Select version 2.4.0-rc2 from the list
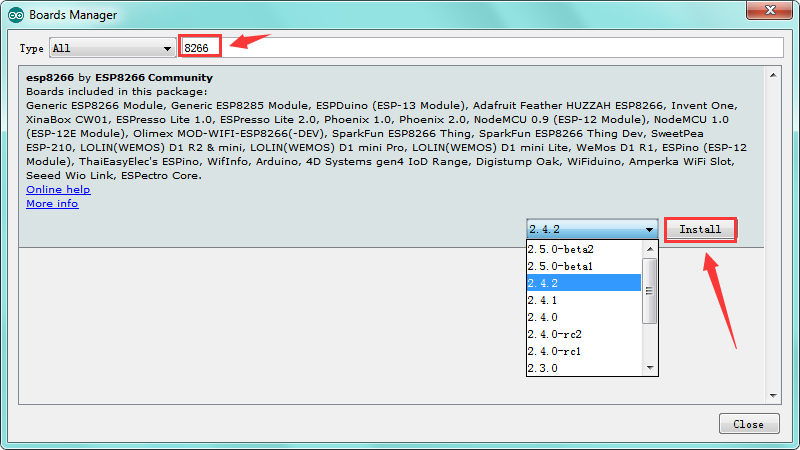Viewport: 800px width, 450px height. [x=584, y=334]
